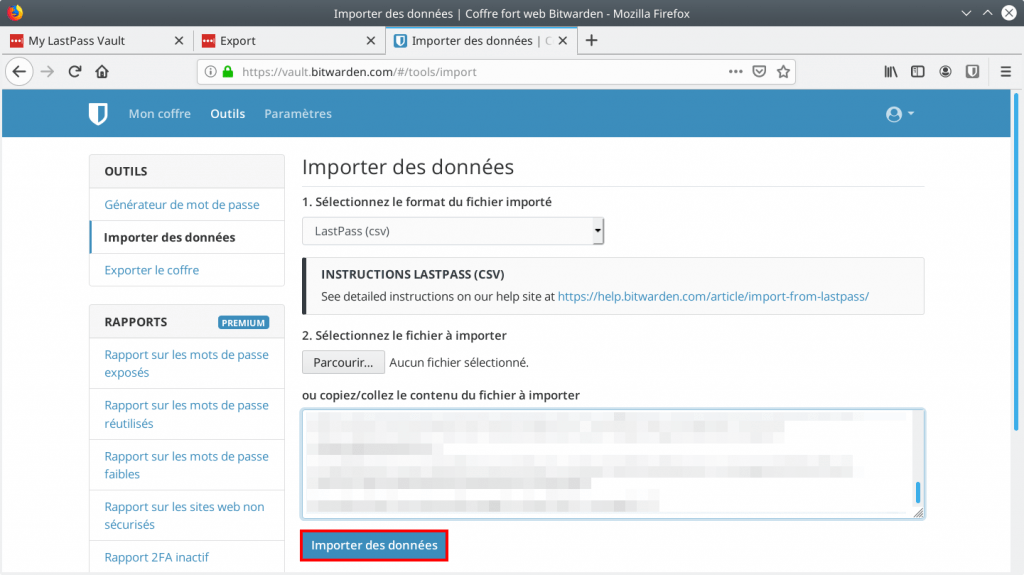Image resolution: width=1024 pixels, height=575 pixels.
Task: Open the LastPass (csv) format dropdown
Action: point(453,231)
